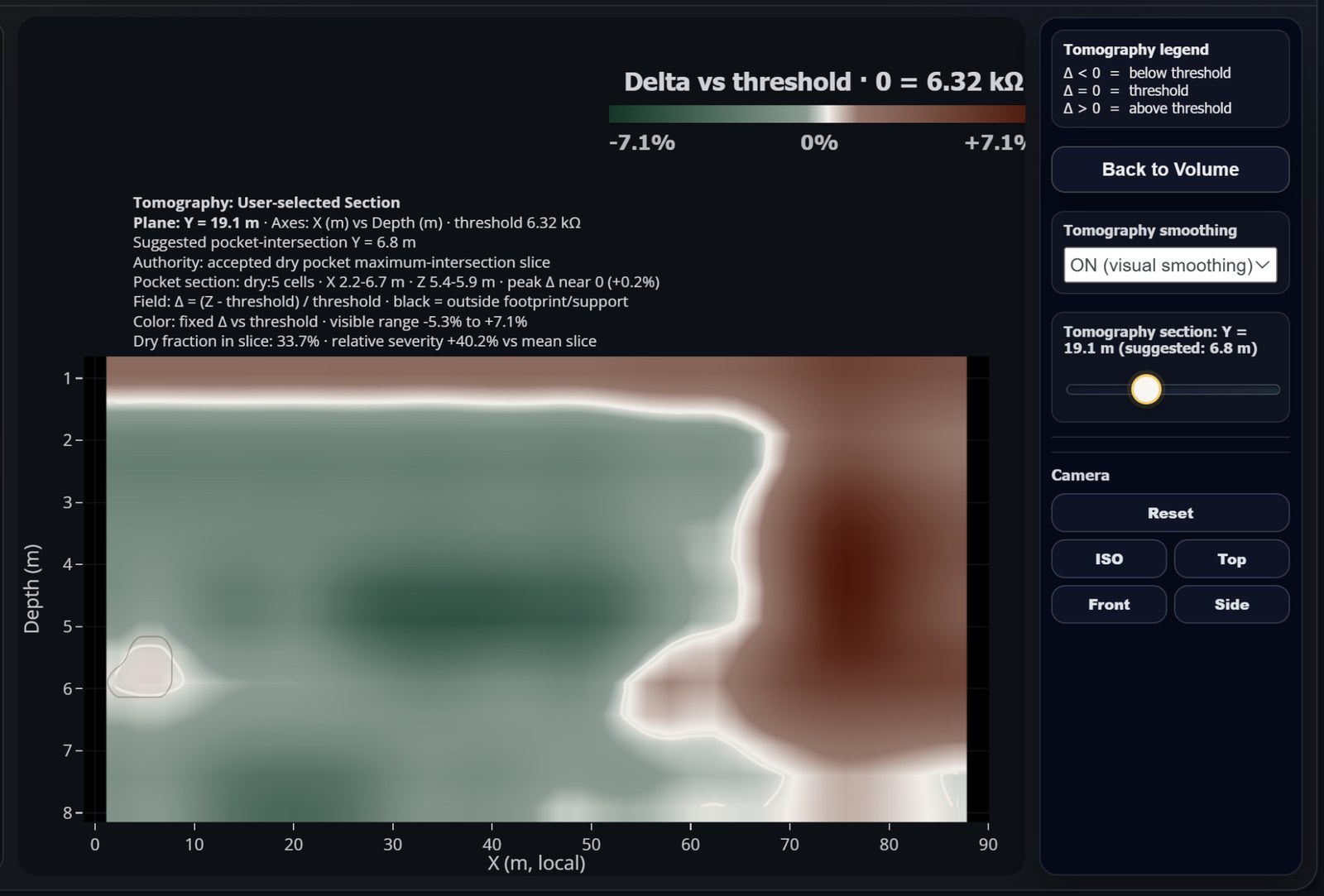Click the '-7.1%' color bar label
1324x896 pixels.
point(642,142)
